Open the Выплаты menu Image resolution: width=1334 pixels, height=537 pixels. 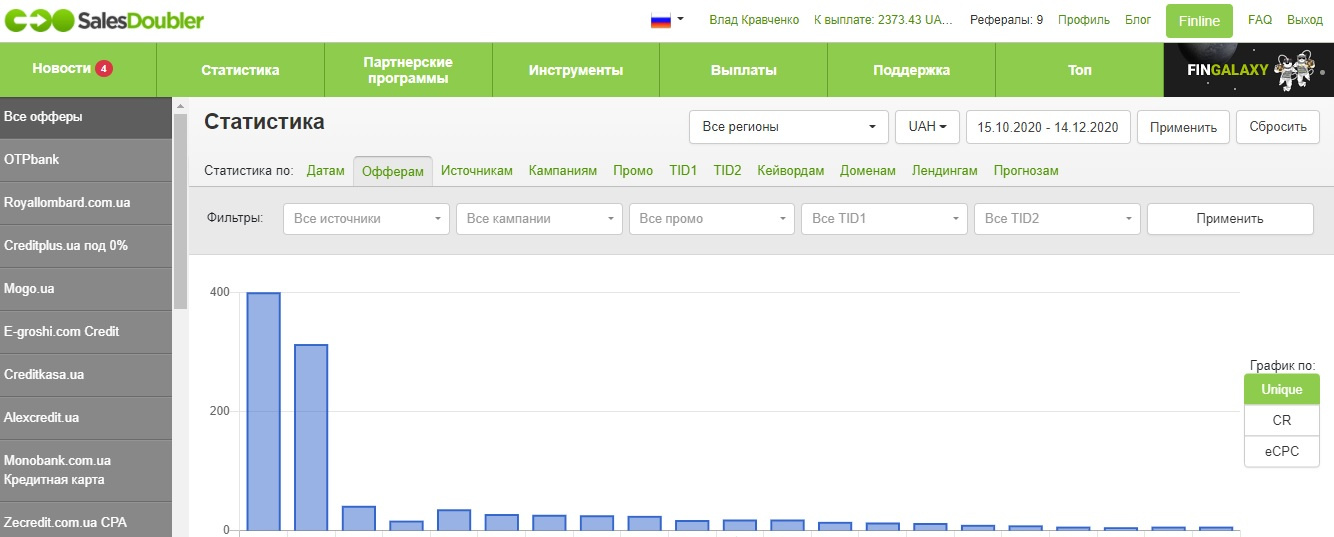coord(744,70)
